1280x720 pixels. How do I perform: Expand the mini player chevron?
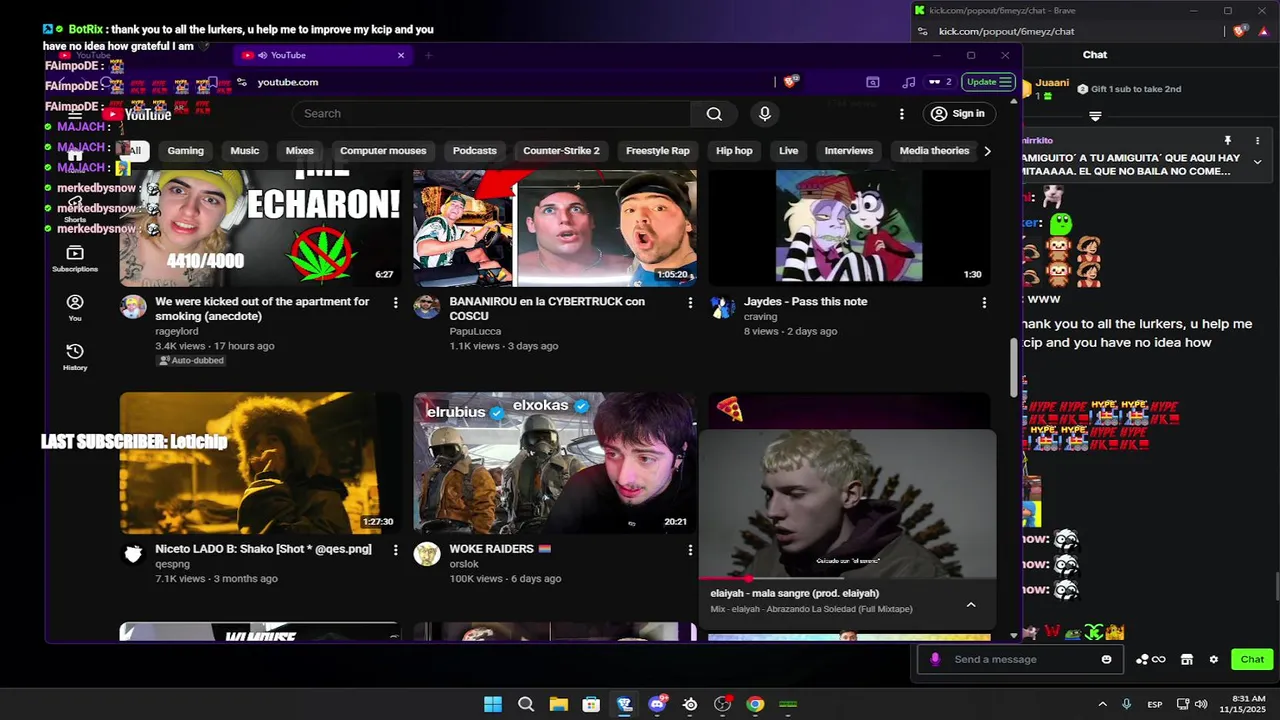pyautogui.click(x=970, y=604)
